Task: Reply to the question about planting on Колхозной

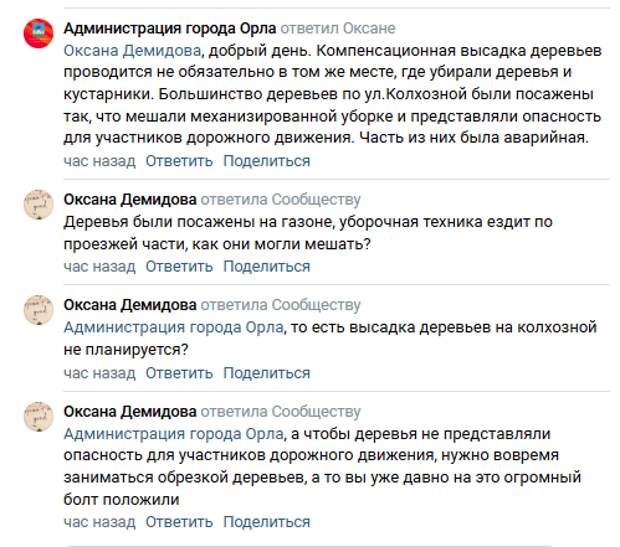Action: coord(179,373)
